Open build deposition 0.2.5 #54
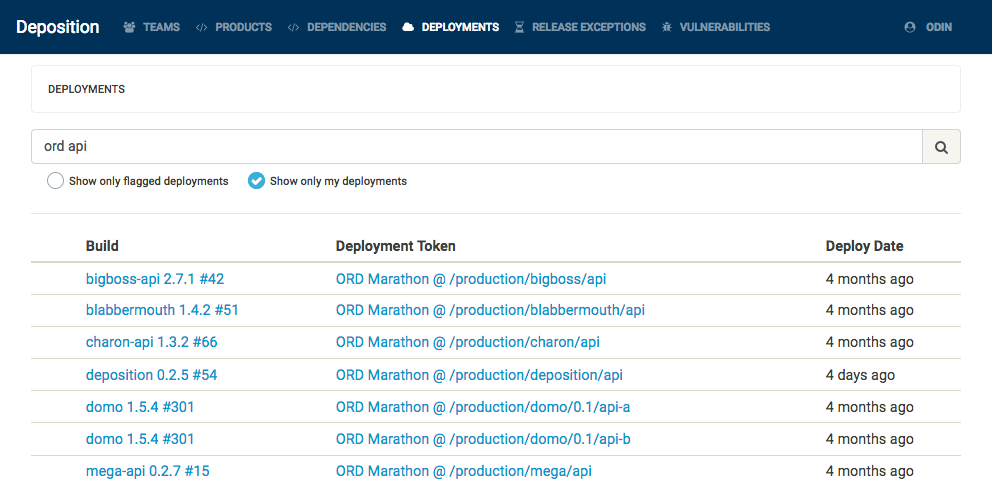The image size is (992, 493). click(151, 375)
